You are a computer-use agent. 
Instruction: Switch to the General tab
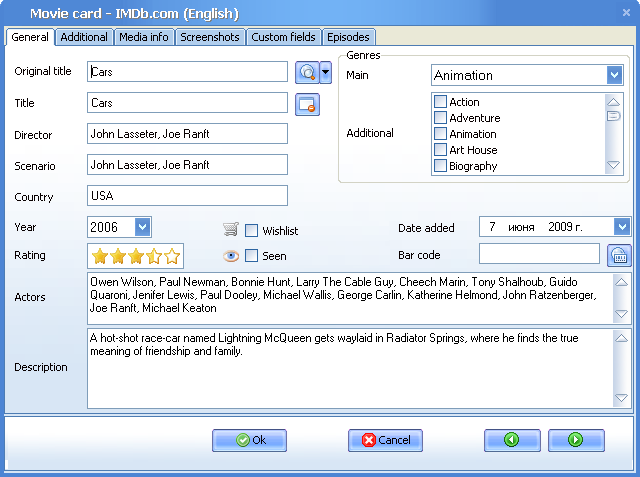tap(30, 37)
